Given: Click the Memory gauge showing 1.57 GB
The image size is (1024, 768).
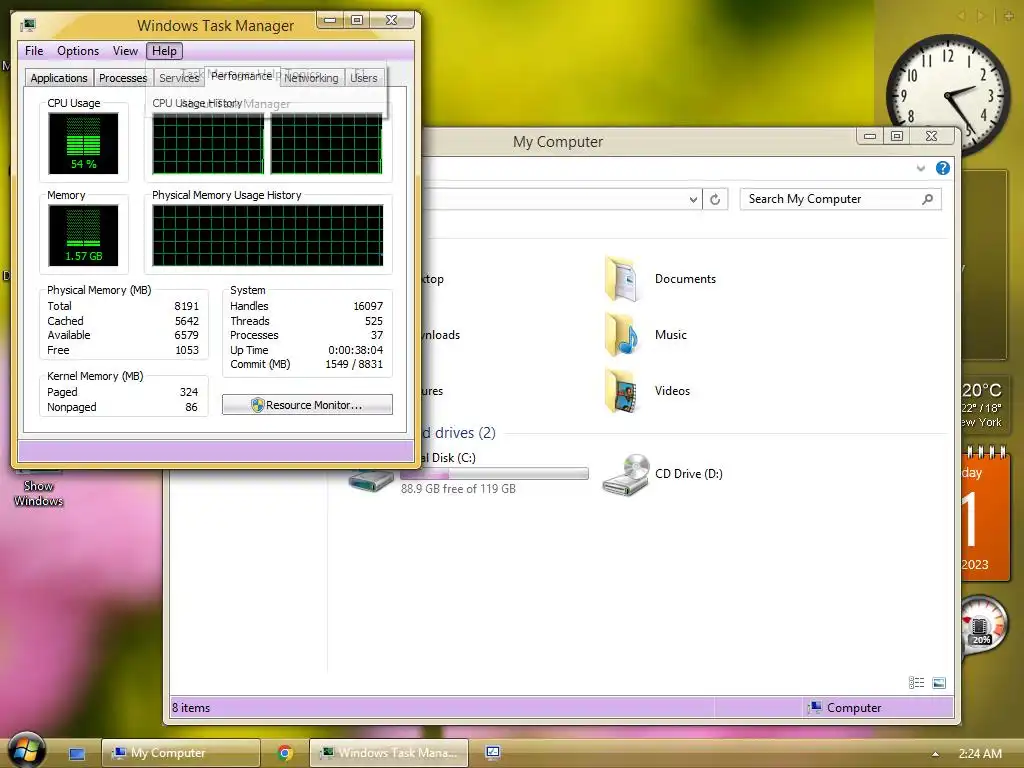Looking at the screenshot, I should (83, 235).
